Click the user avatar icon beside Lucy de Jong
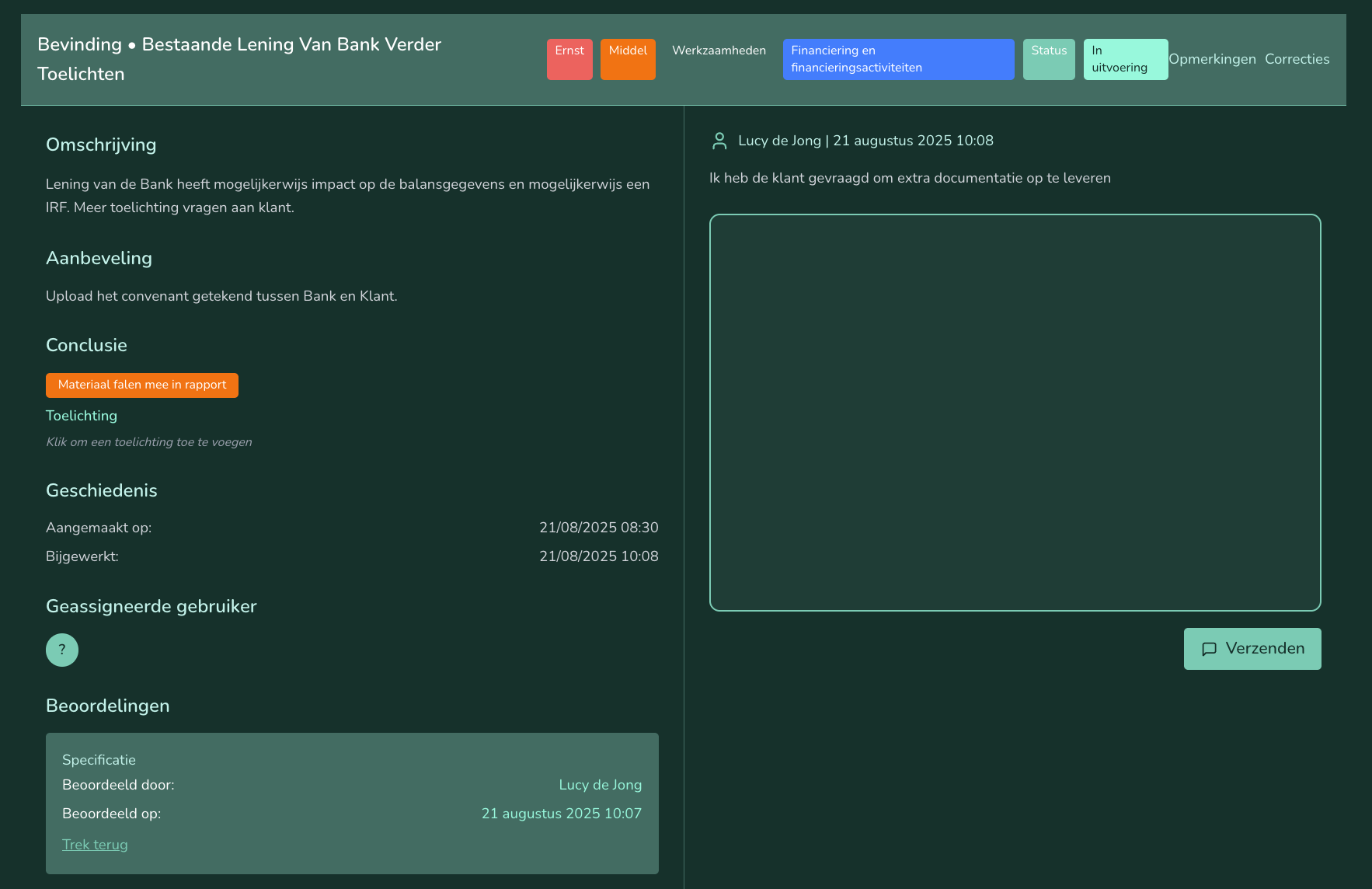Viewport: 1372px width, 889px height. (x=719, y=141)
